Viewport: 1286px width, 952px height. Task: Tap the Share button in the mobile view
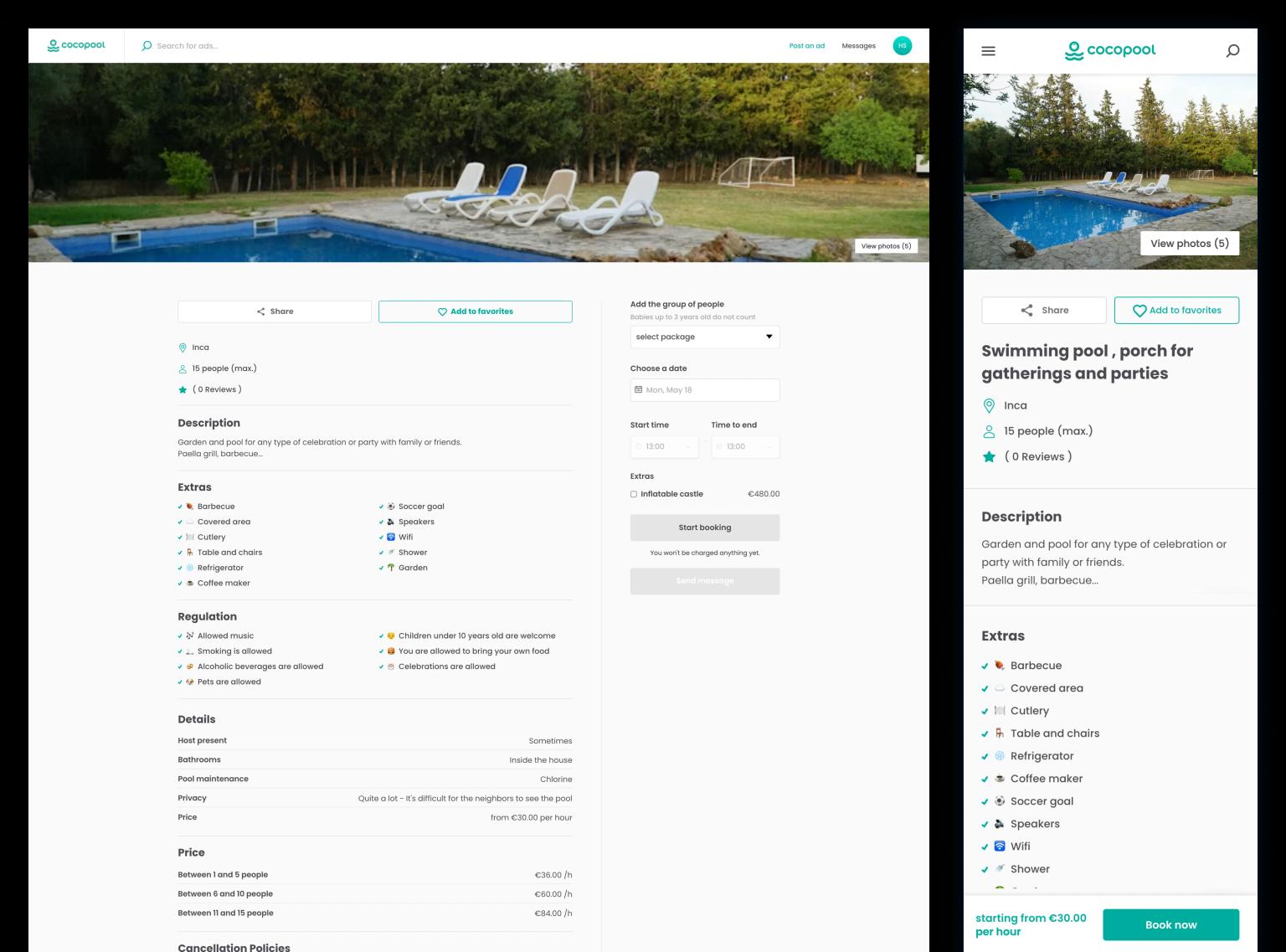[1044, 311]
